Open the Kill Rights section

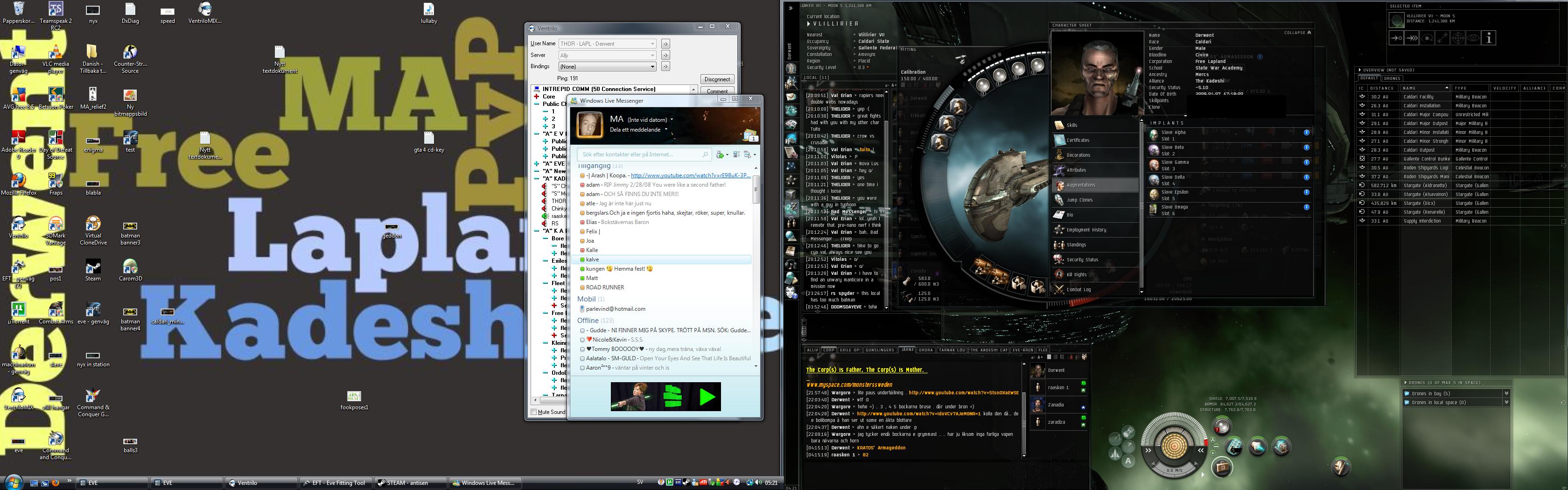coord(1095,274)
